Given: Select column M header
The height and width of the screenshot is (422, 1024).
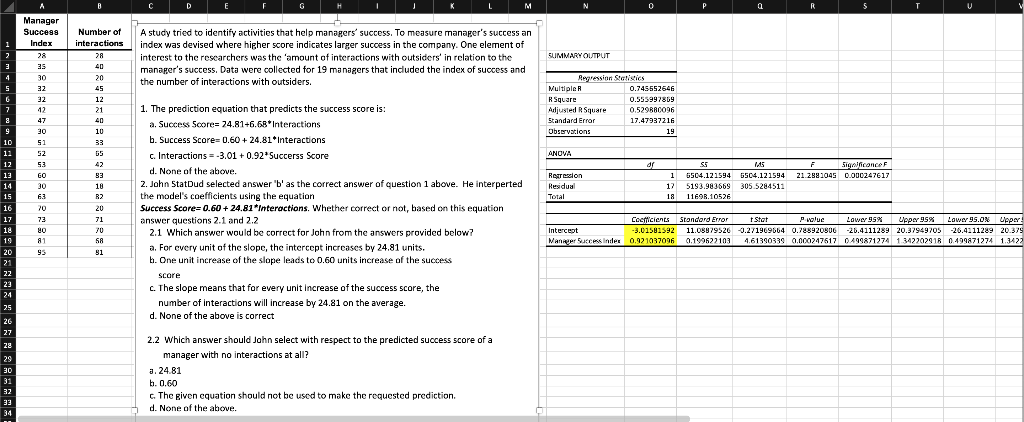Looking at the screenshot, I should [x=527, y=5].
